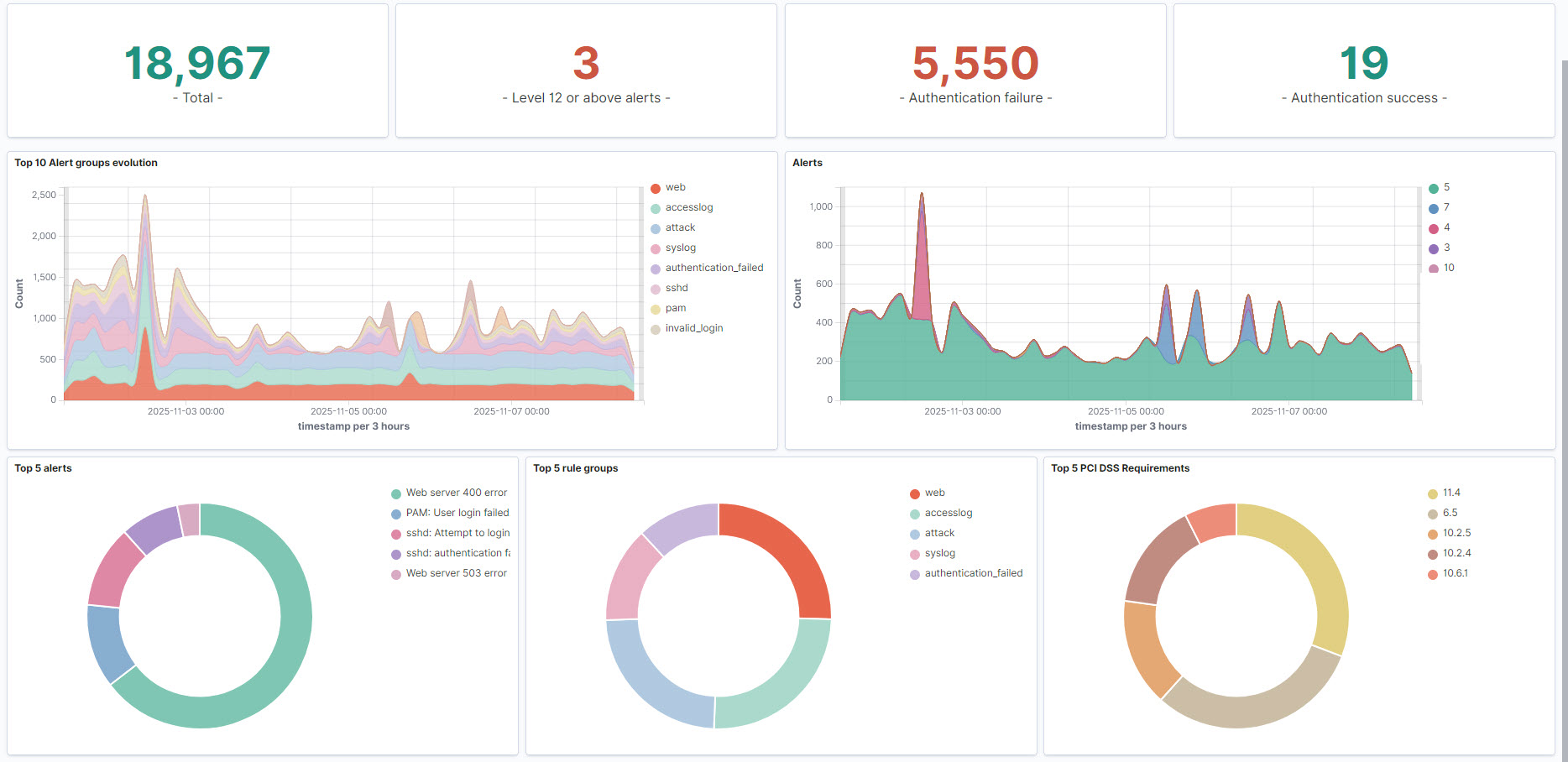
Task: Open options for 10.6.1 PCI DSS legend entry
Action: coord(1455,573)
